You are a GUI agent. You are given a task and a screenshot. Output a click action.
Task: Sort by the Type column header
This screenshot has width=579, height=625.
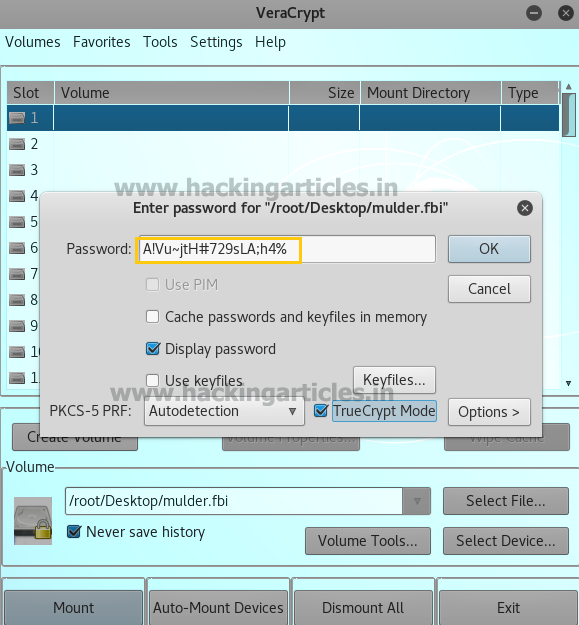pos(530,93)
